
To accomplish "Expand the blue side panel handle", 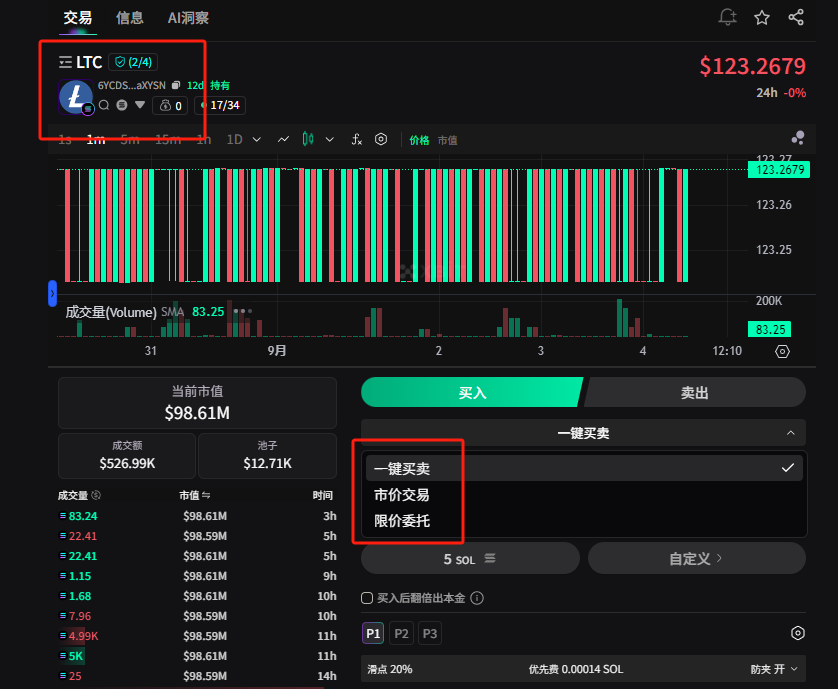I will pyautogui.click(x=52, y=293).
